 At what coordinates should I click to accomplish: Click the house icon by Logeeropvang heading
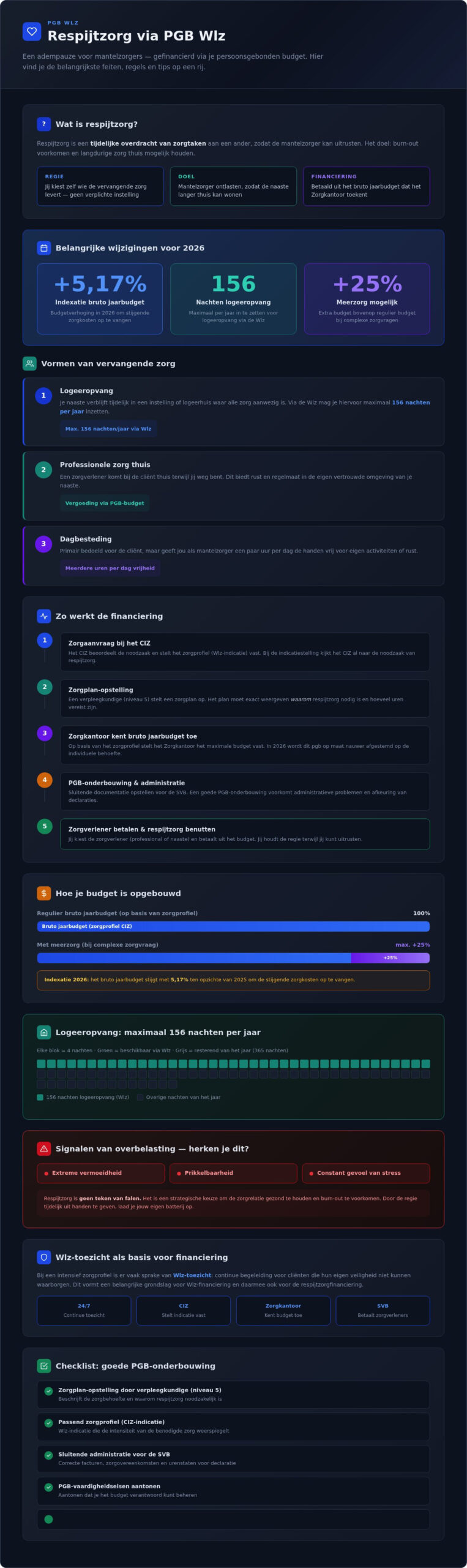click(44, 1032)
